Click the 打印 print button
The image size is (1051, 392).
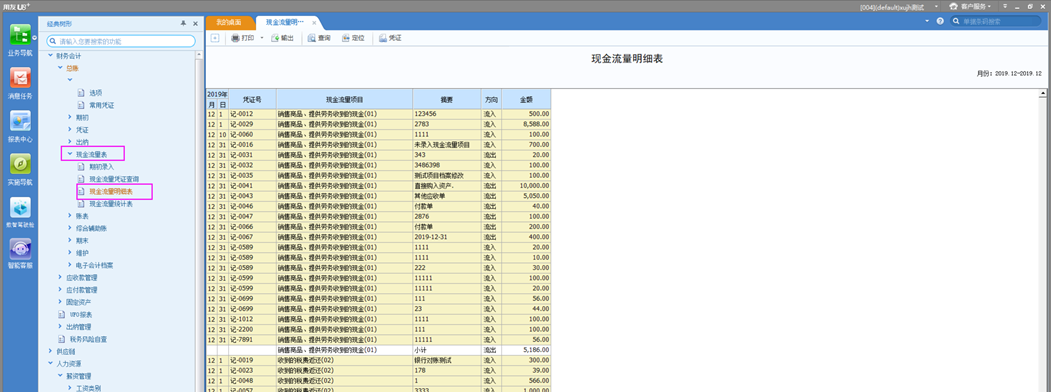pos(243,38)
